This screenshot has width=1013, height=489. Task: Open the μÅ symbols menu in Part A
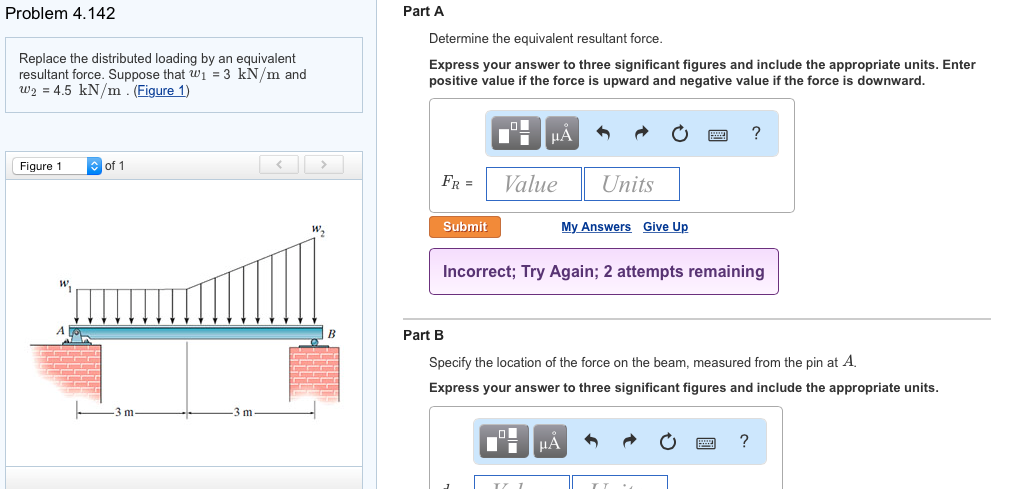click(x=562, y=133)
